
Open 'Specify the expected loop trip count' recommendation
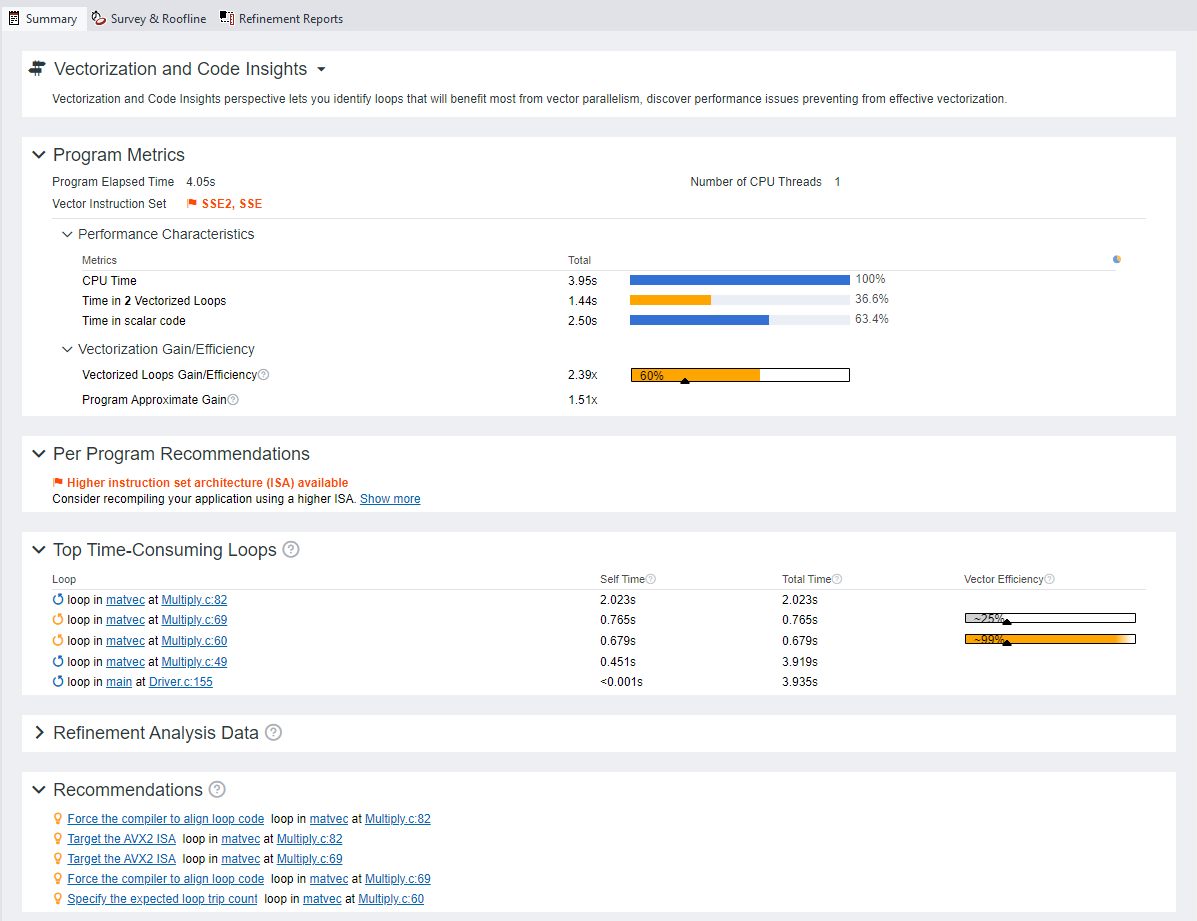(x=162, y=899)
